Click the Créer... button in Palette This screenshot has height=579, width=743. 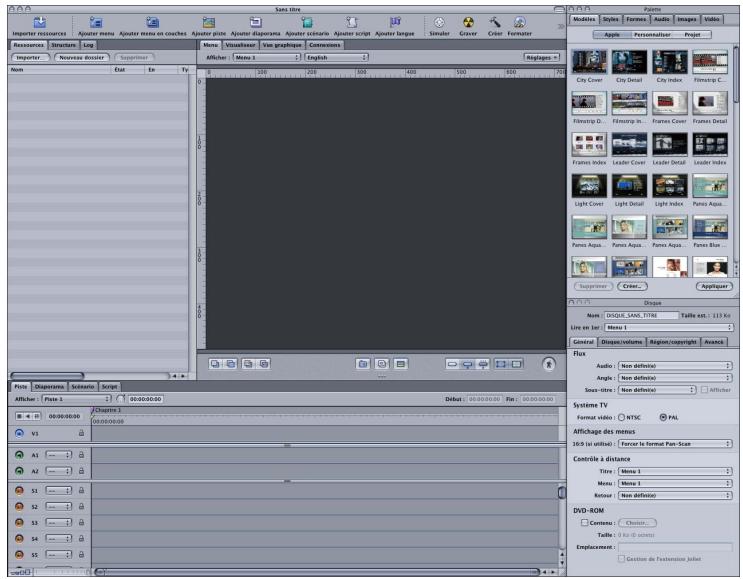(x=632, y=286)
